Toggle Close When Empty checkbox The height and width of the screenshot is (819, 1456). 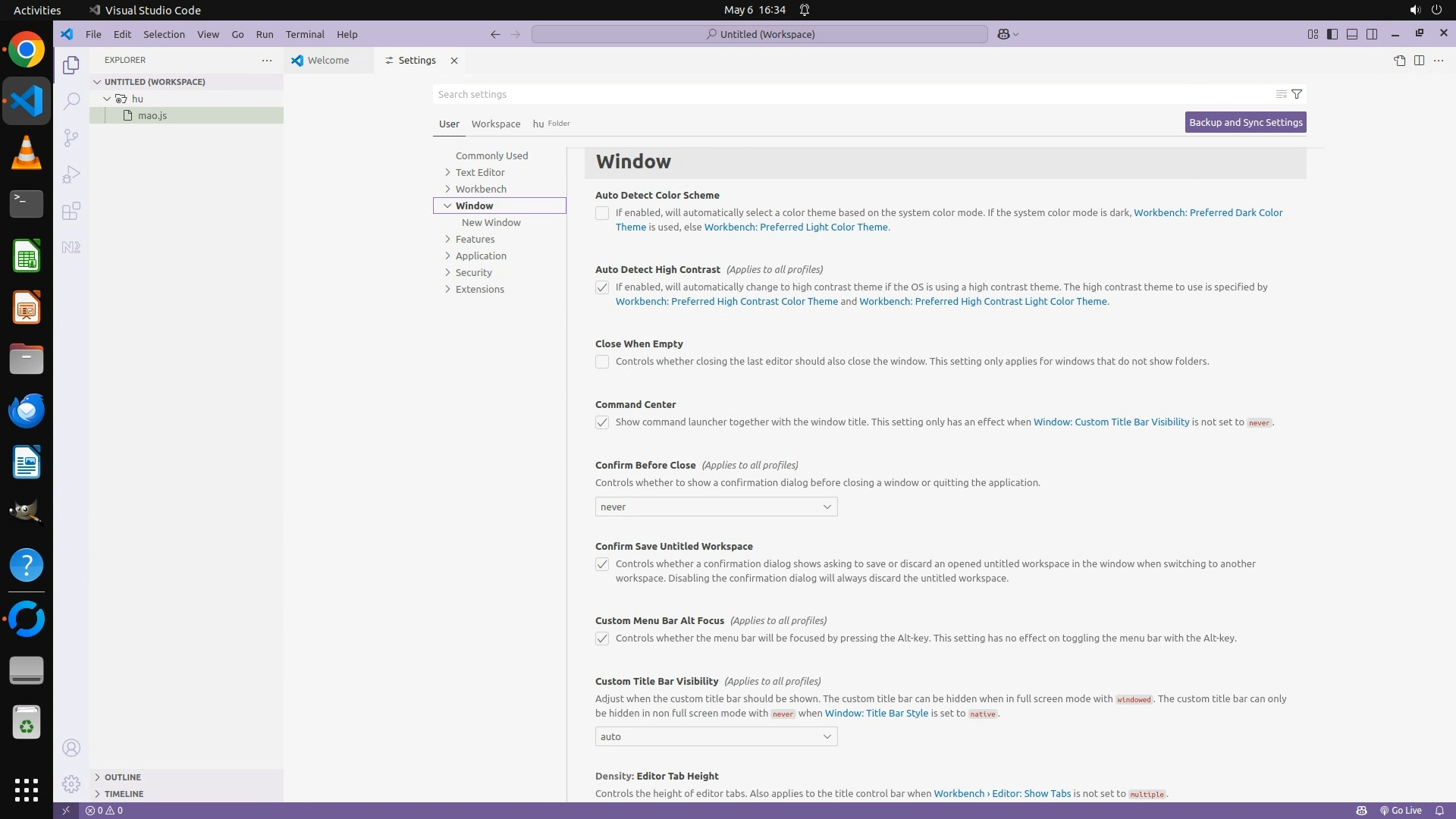pyautogui.click(x=602, y=362)
